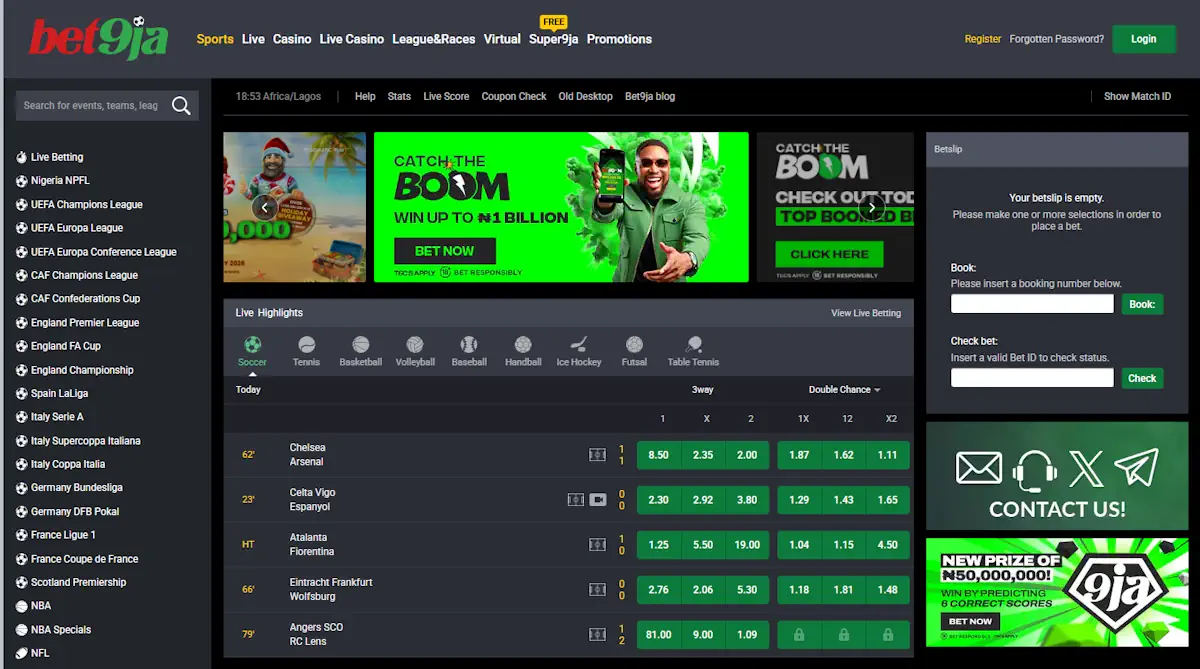
Task: Click the Login button
Action: 1143,38
